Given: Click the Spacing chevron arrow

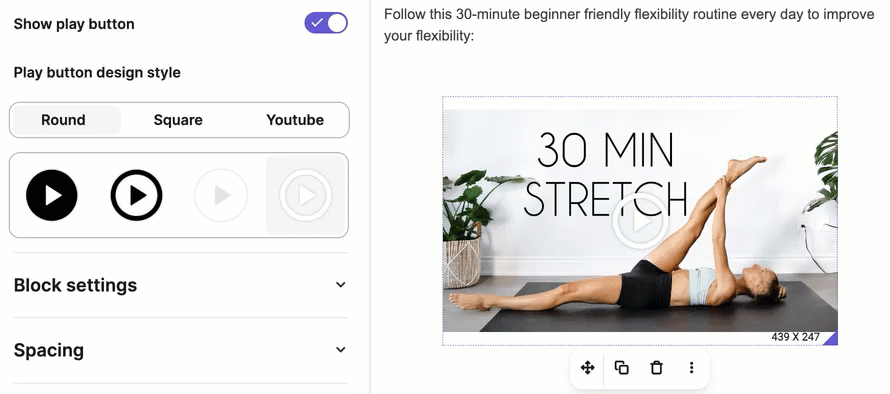Looking at the screenshot, I should click(341, 350).
